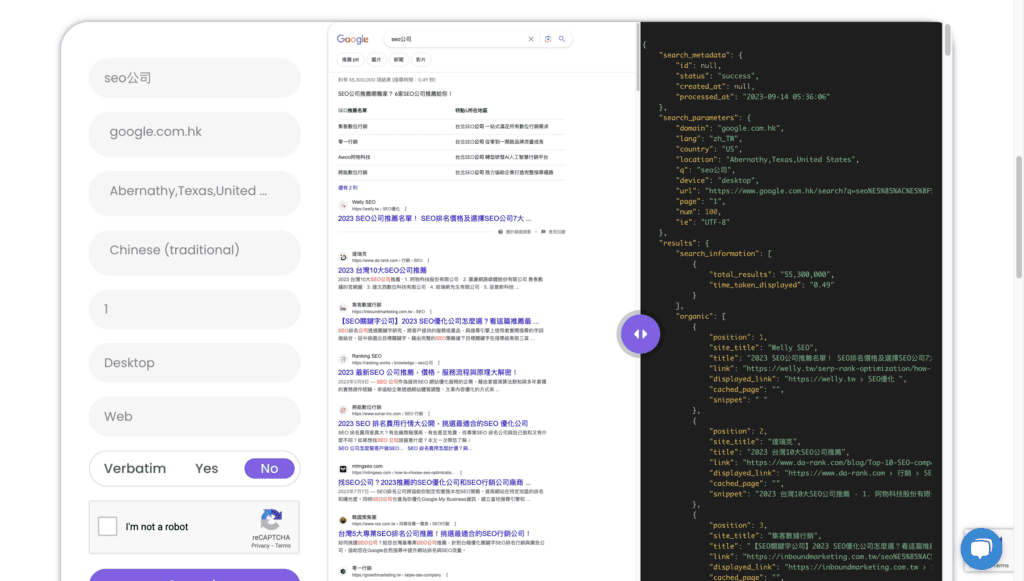The width and height of the screenshot is (1024, 581).
Task: Click the magnifier search icon in Google bar
Action: (x=562, y=39)
